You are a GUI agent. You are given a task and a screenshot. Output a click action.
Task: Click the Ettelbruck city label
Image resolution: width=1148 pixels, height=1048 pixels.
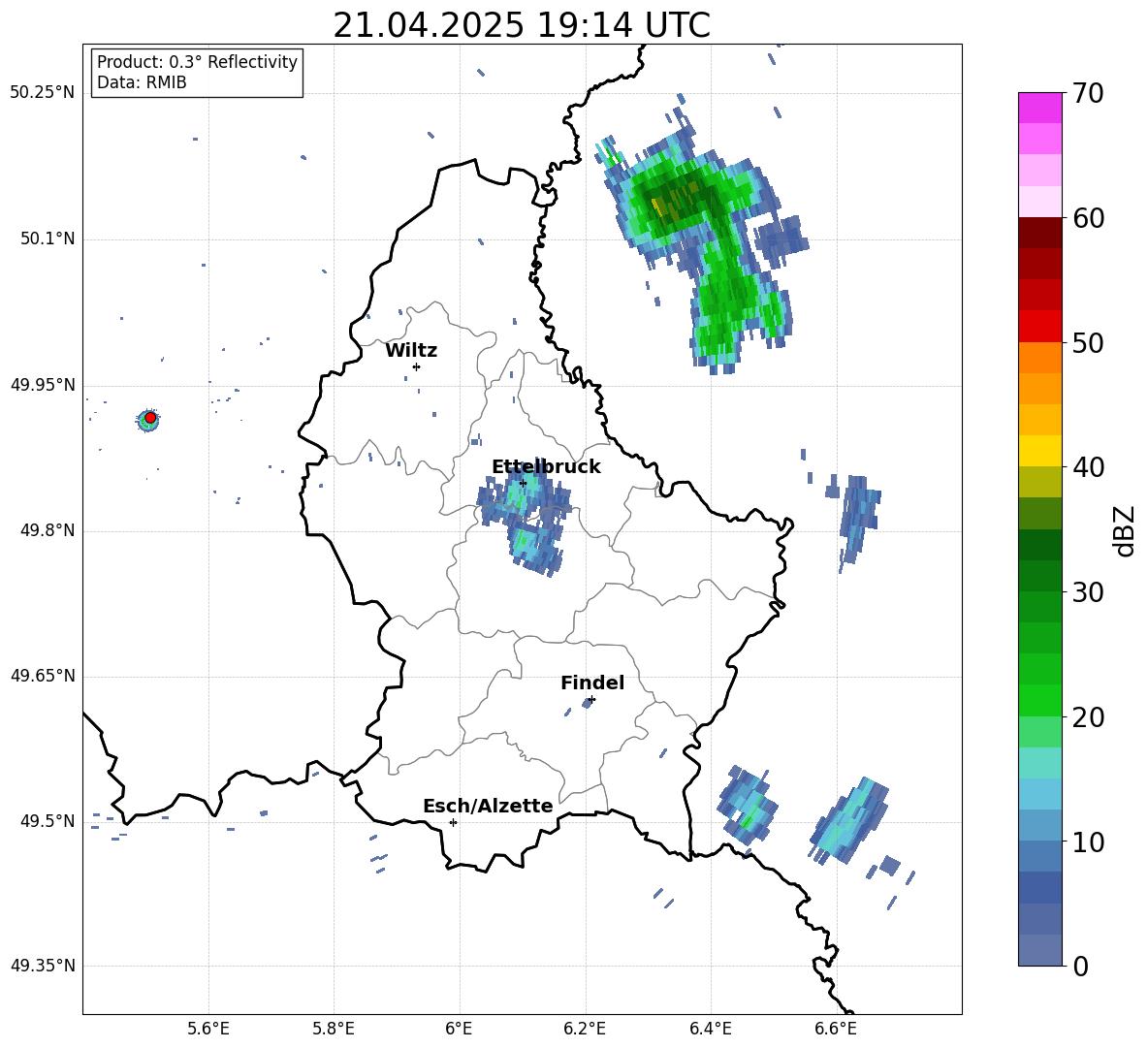click(x=546, y=467)
